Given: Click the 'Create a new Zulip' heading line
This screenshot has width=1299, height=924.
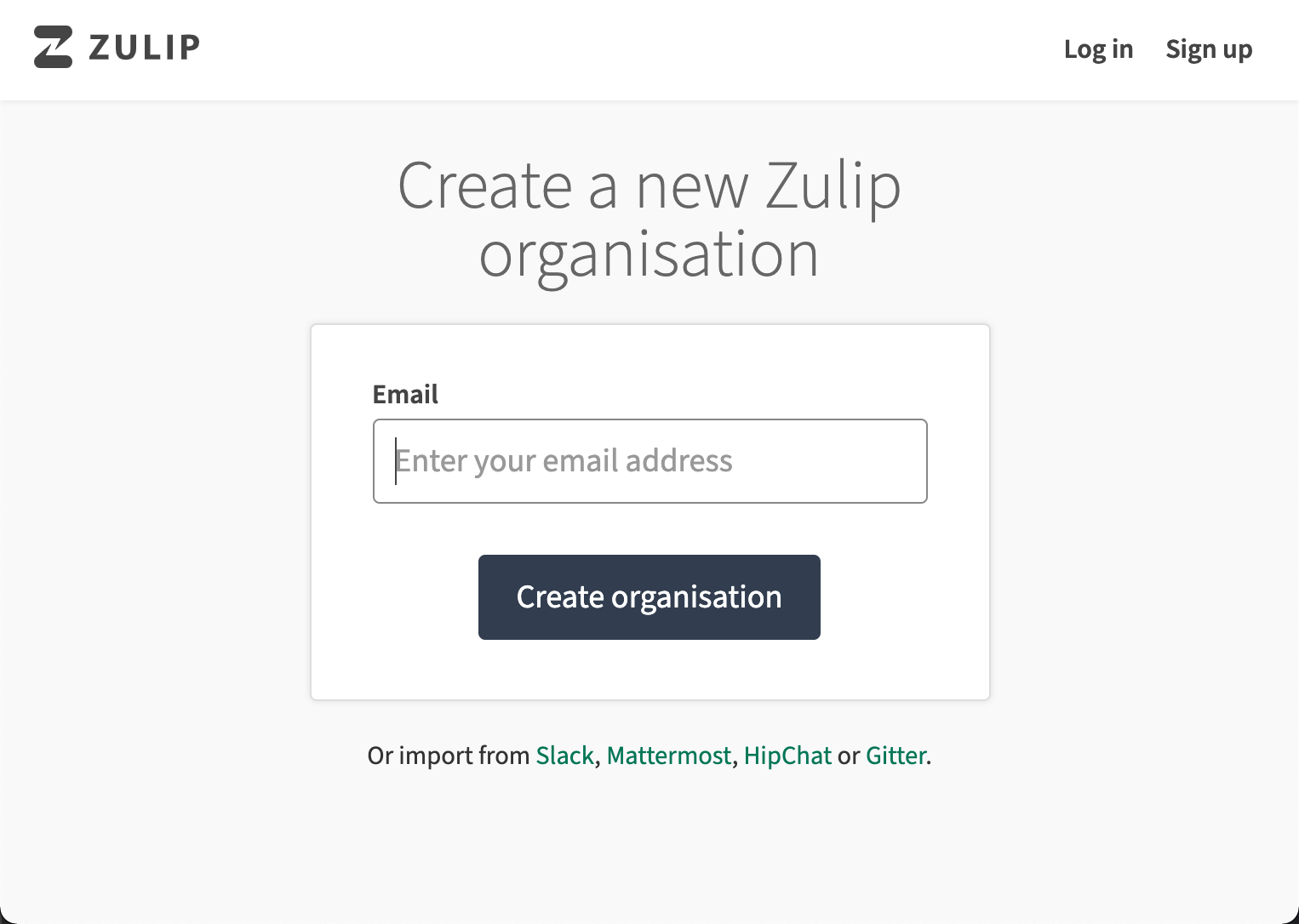Looking at the screenshot, I should (649, 186).
